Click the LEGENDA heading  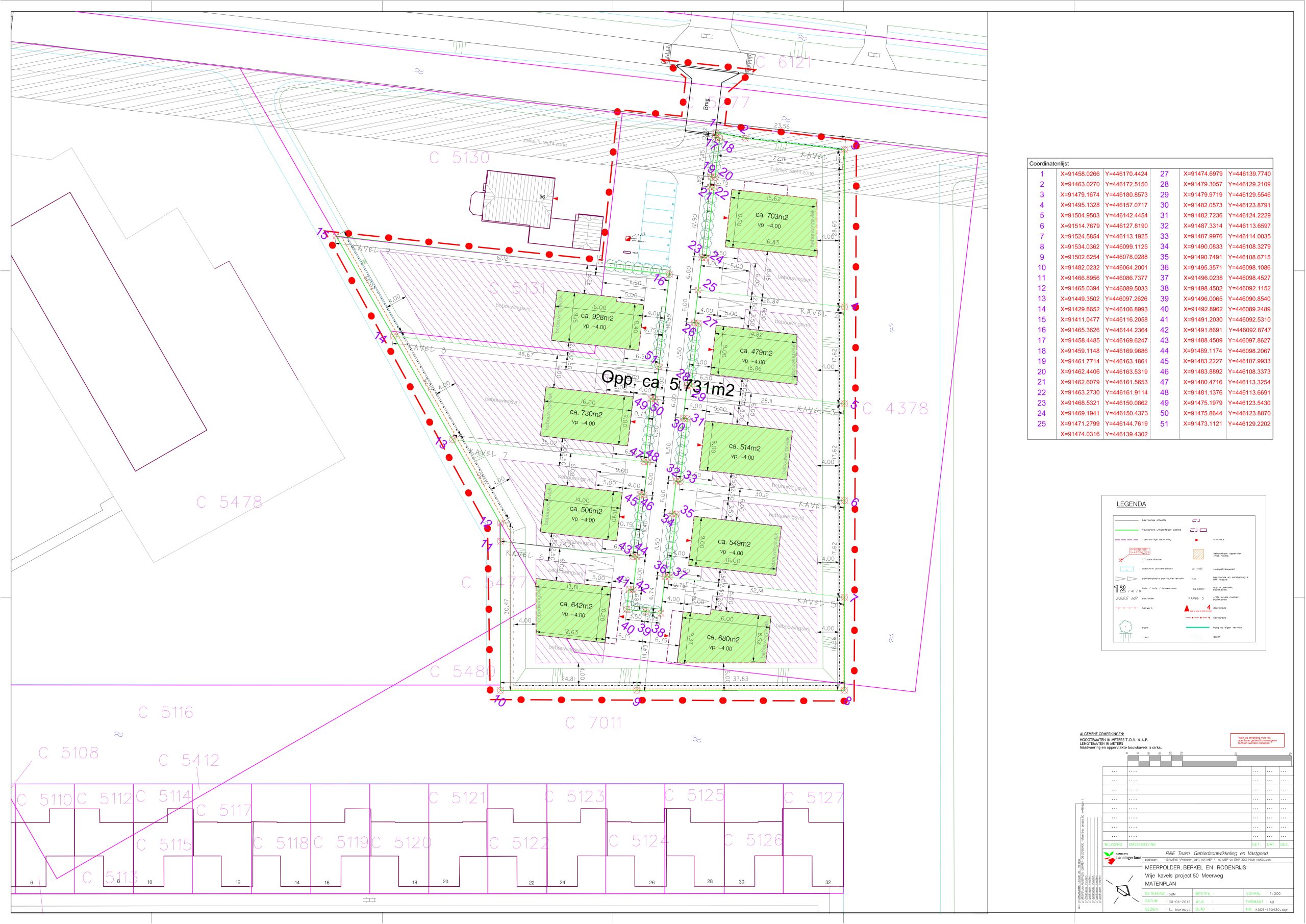point(1132,504)
